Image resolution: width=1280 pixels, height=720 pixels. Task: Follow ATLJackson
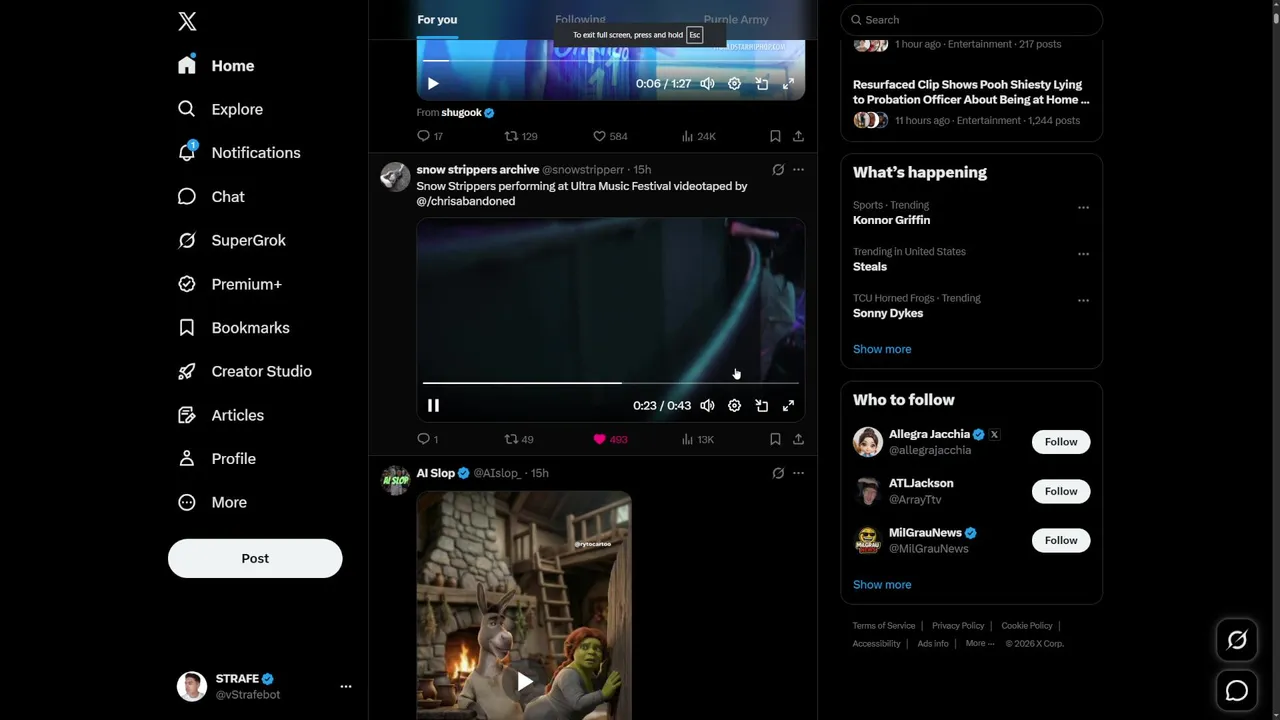1061,491
